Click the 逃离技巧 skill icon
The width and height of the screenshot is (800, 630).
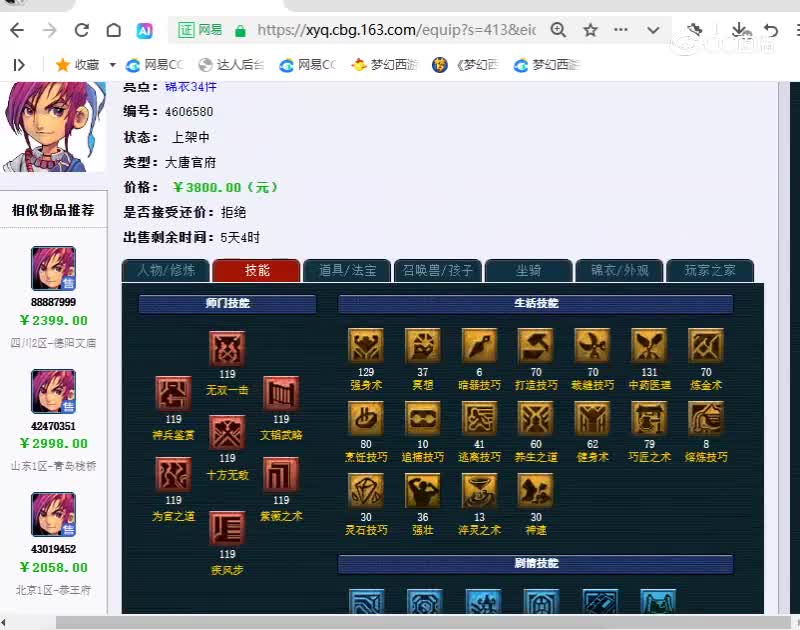point(479,418)
